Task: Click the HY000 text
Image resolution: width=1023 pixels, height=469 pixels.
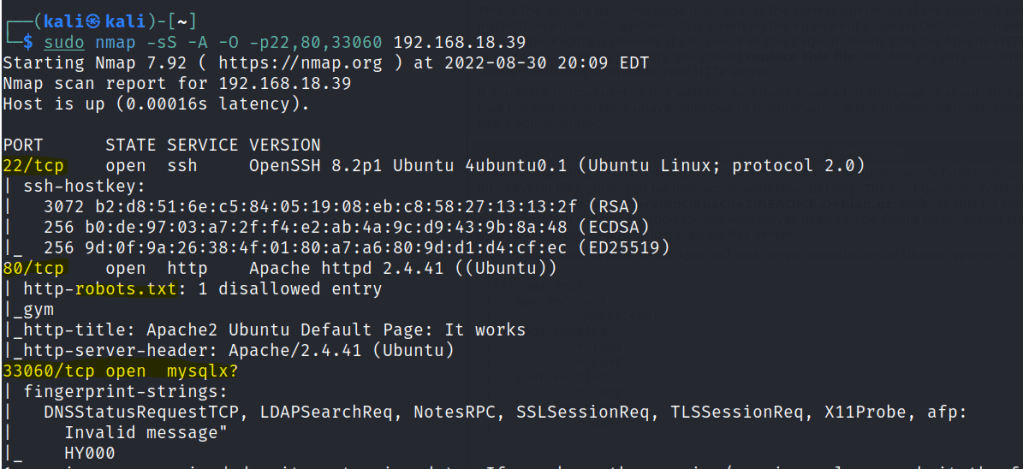Action: [90, 452]
